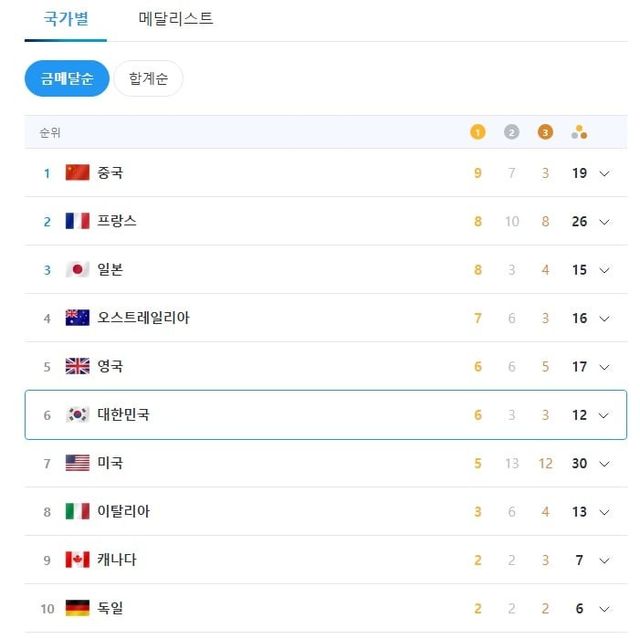Click the United Kingdom flag icon

(77, 366)
